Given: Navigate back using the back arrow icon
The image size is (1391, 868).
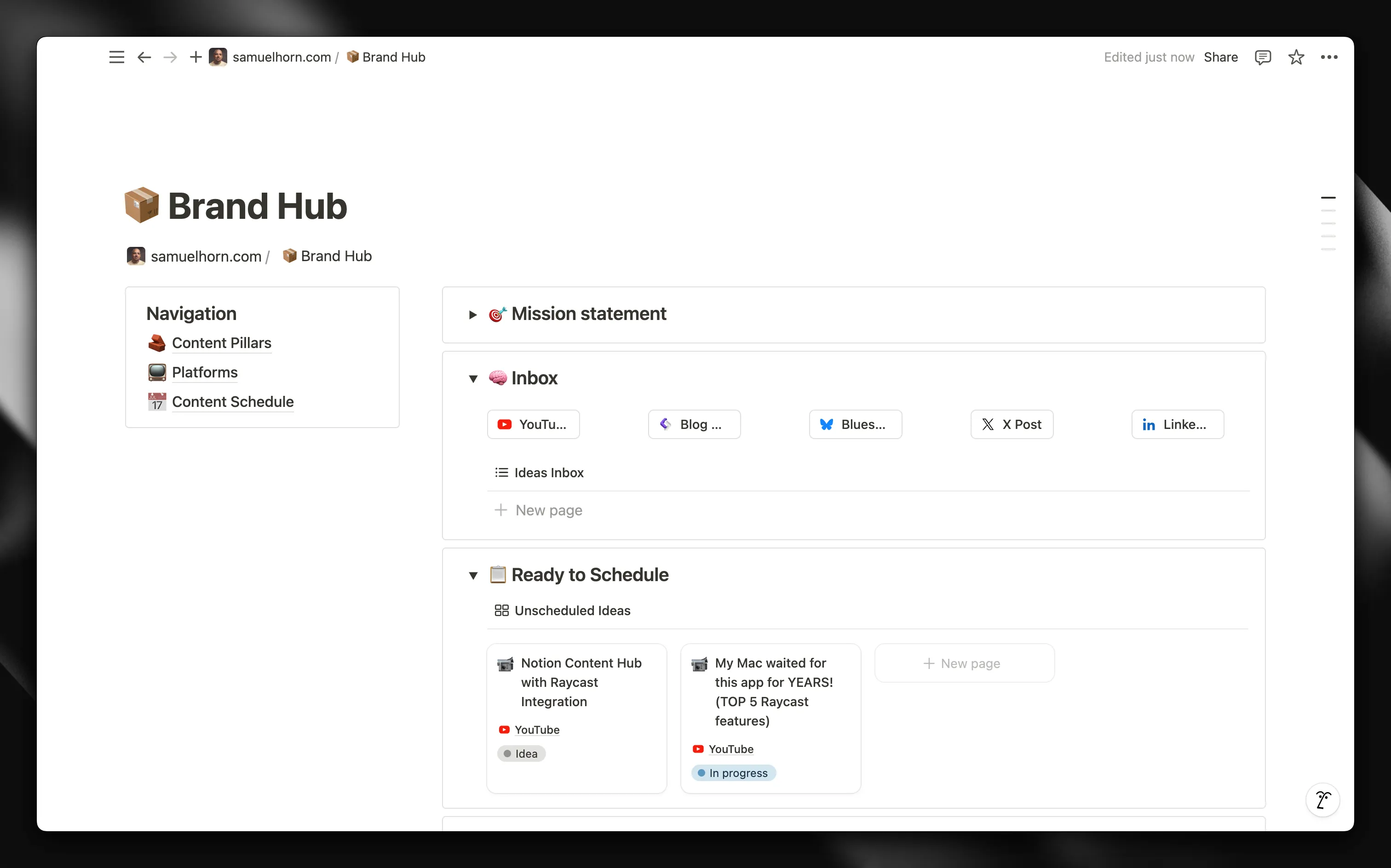Looking at the screenshot, I should pyautogui.click(x=144, y=57).
